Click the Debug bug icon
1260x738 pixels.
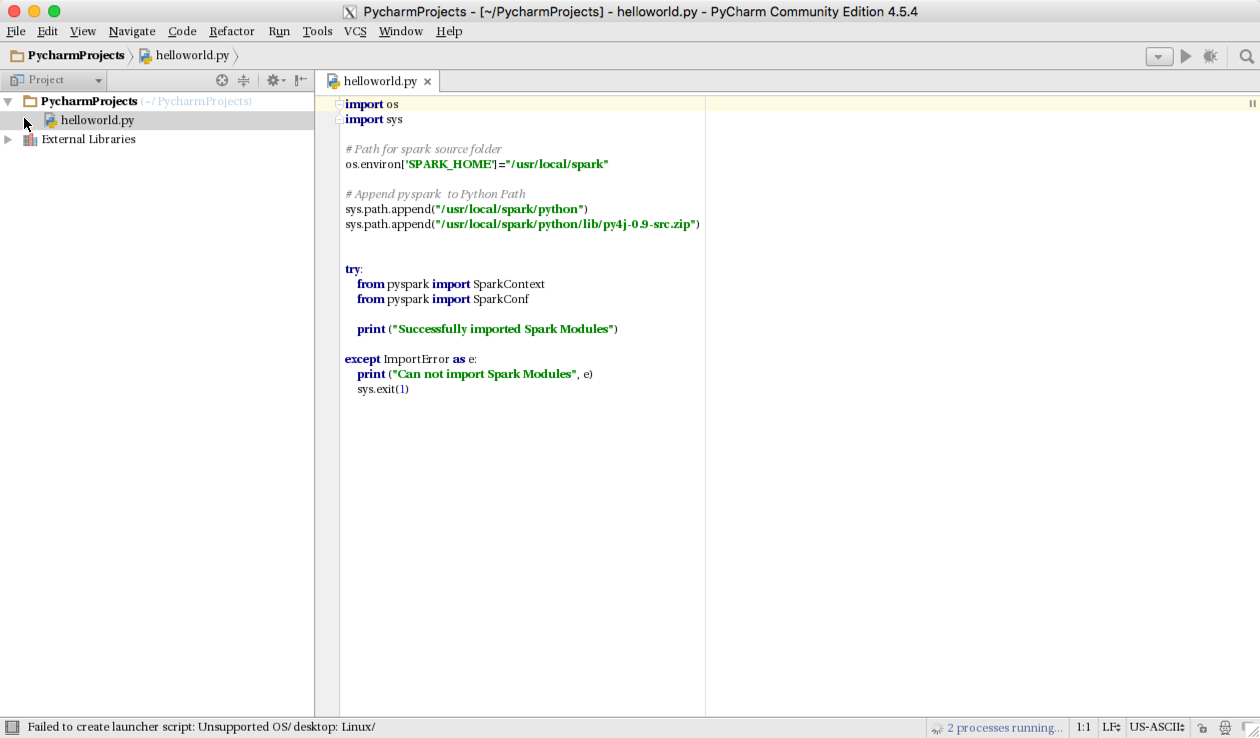click(1210, 57)
